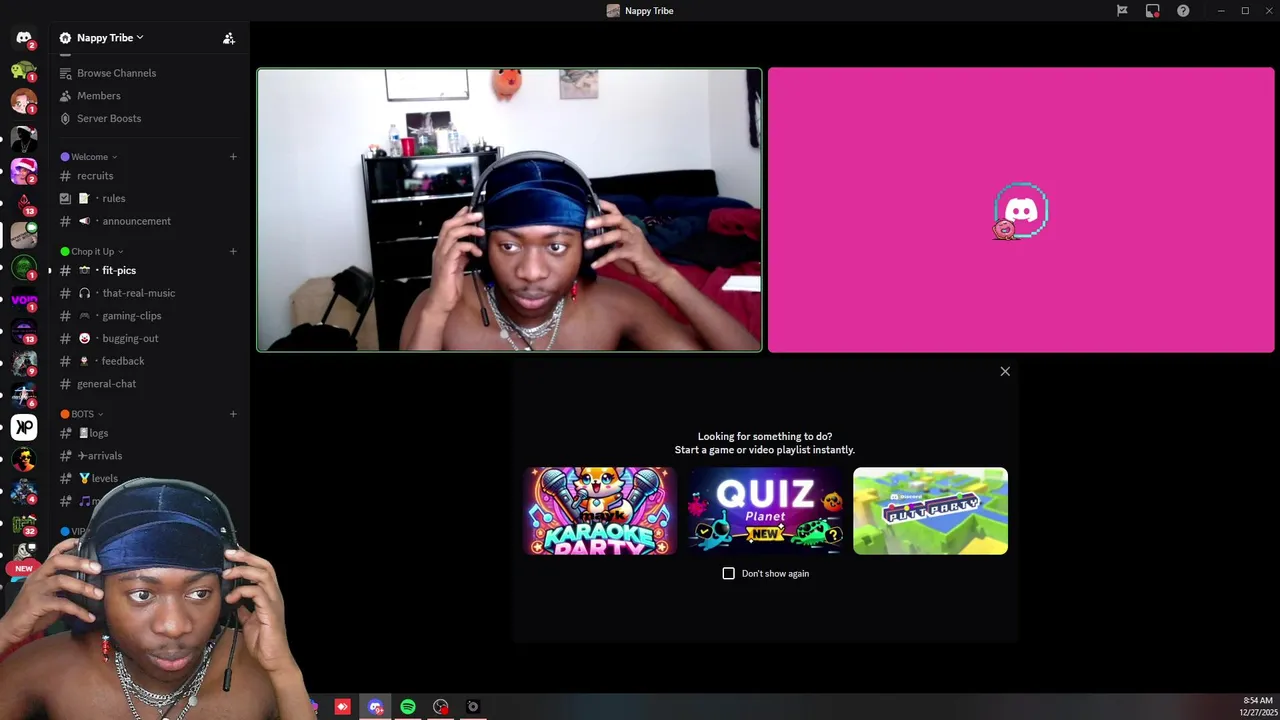Screen dimensions: 1280x720
Task: Click the Discord logo in pink tile
Action: pyautogui.click(x=1021, y=211)
